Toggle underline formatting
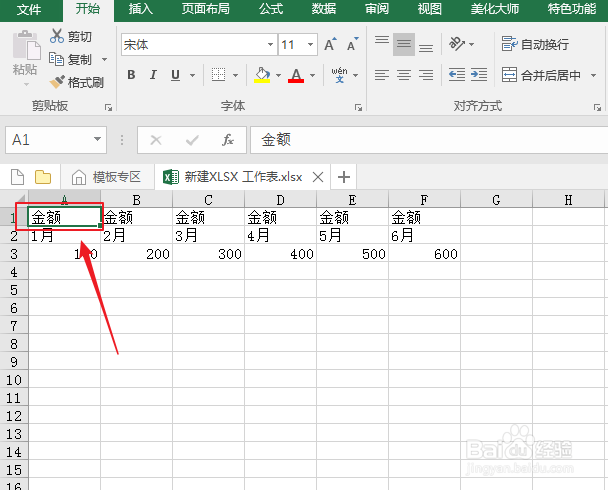 click(175, 74)
